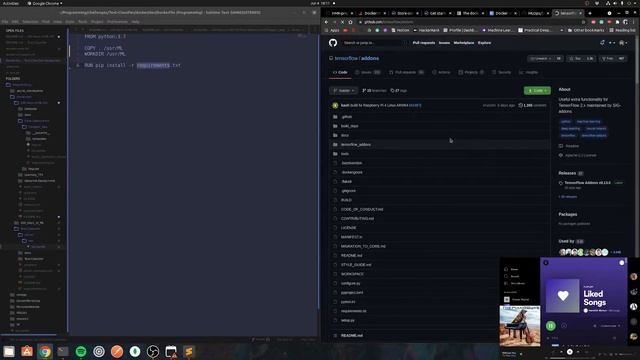Viewport: 640px width, 360px height.
Task: Click Explore in GitHub header
Action: 484,43
